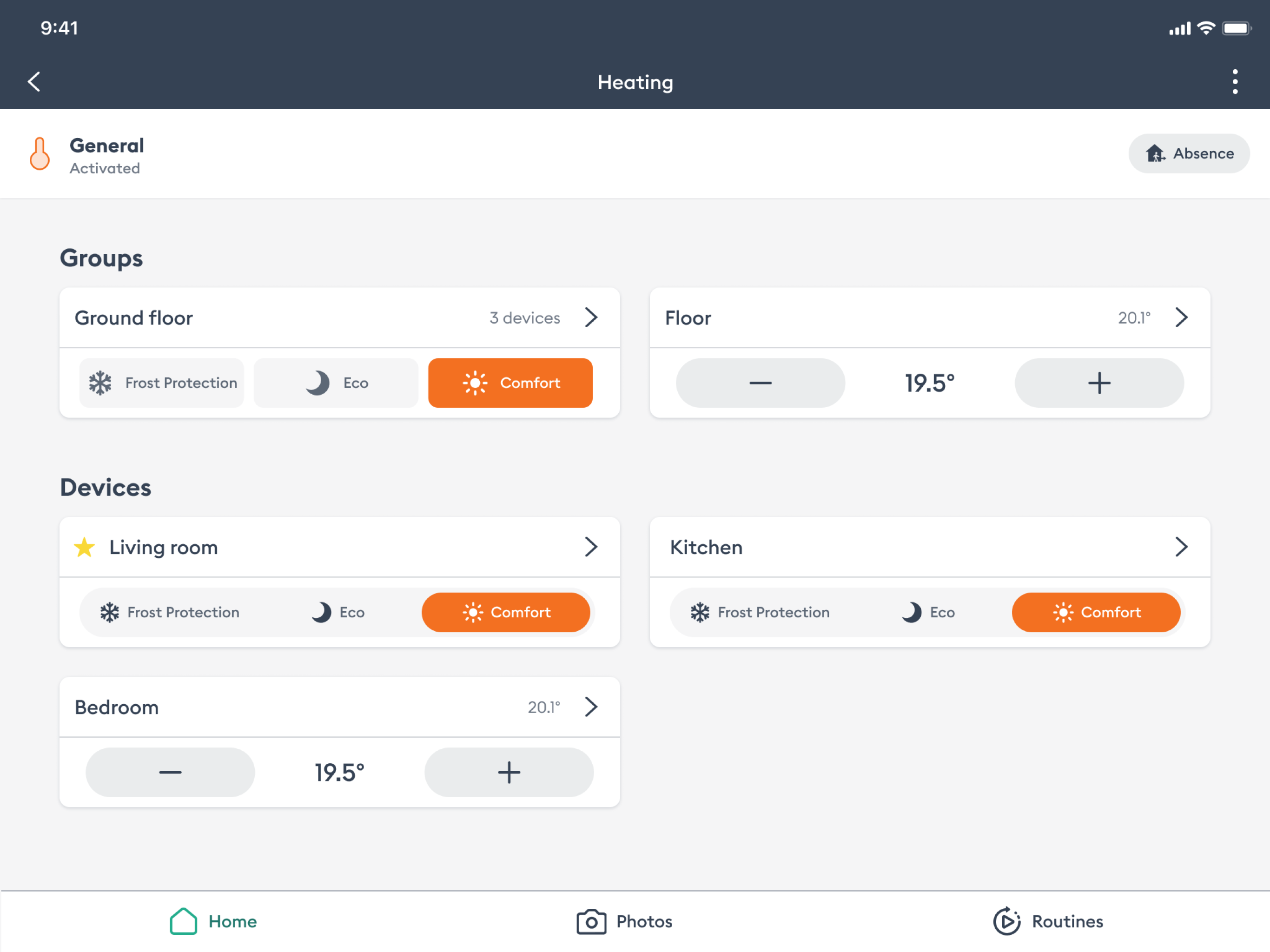The height and width of the screenshot is (952, 1270).
Task: Switch to the Routines tab
Action: 1048,921
